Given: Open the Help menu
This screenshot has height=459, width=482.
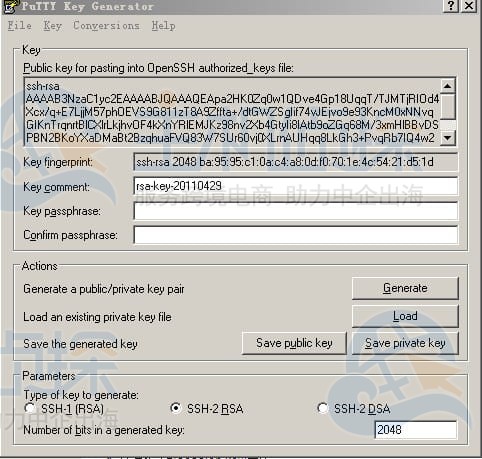Looking at the screenshot, I should [163, 26].
